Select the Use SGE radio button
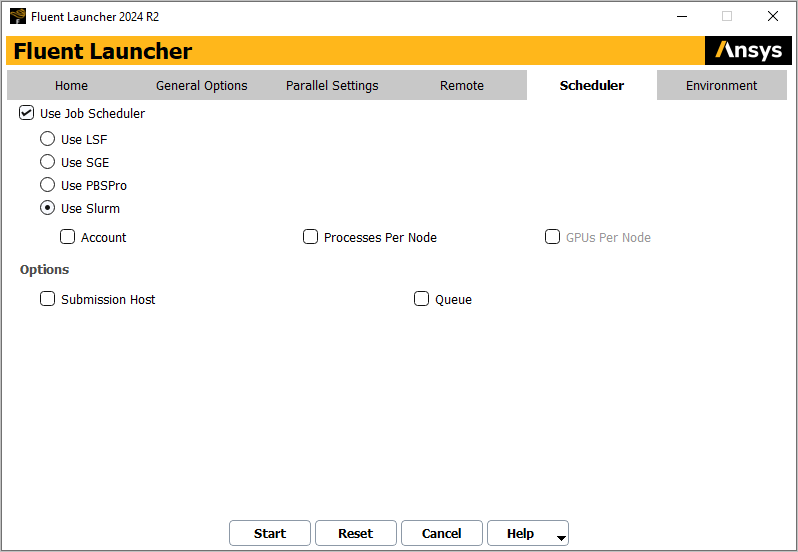798x552 pixels. [x=47, y=162]
